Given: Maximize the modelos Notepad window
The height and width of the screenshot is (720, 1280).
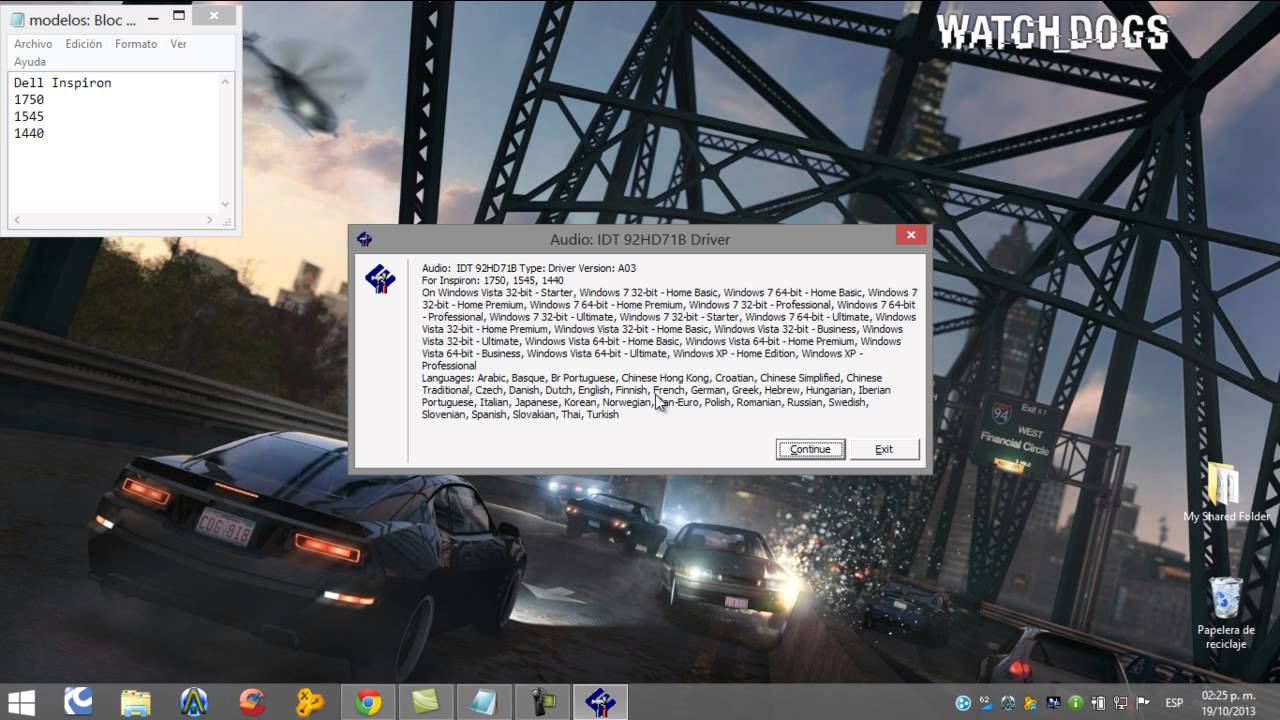Looking at the screenshot, I should pos(178,17).
